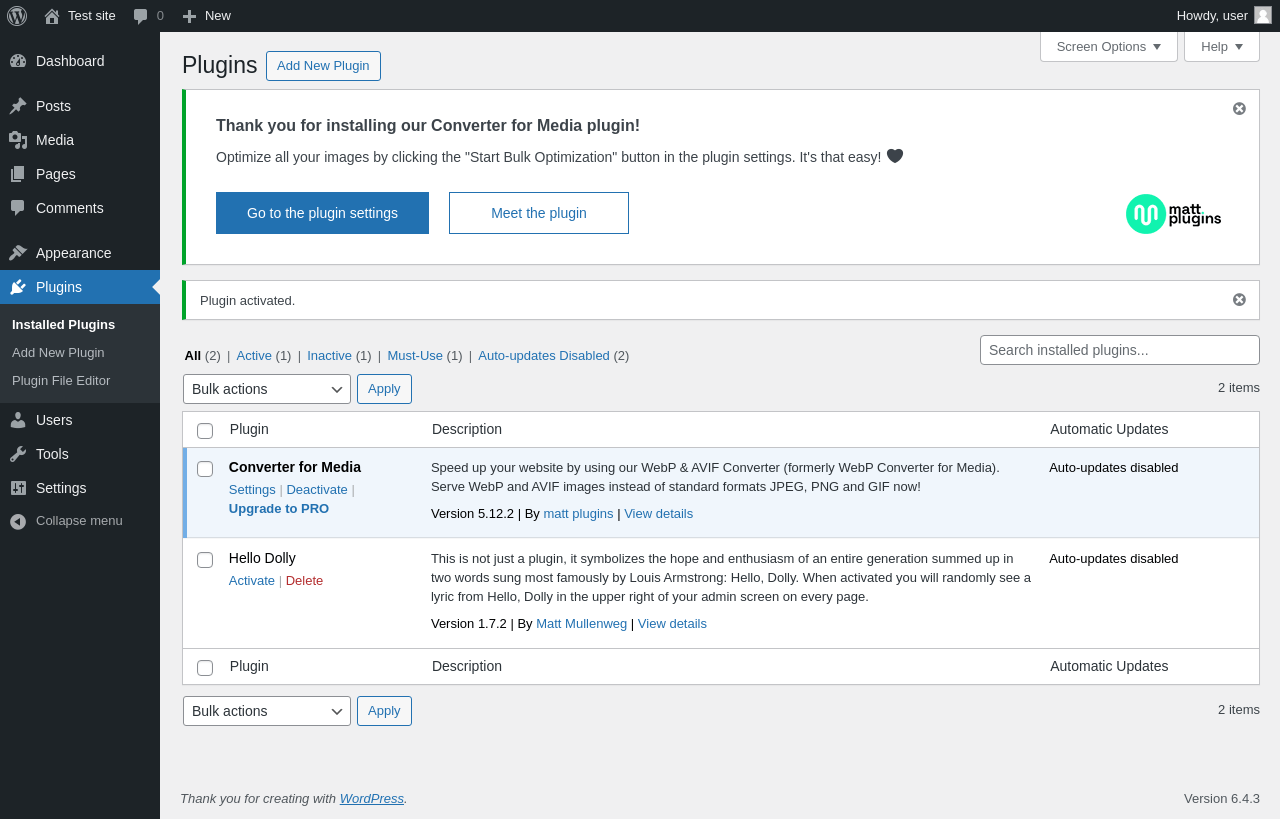Screen dimensions: 1280x819
Task: Toggle the select-all checkbox in table header
Action: (205, 431)
